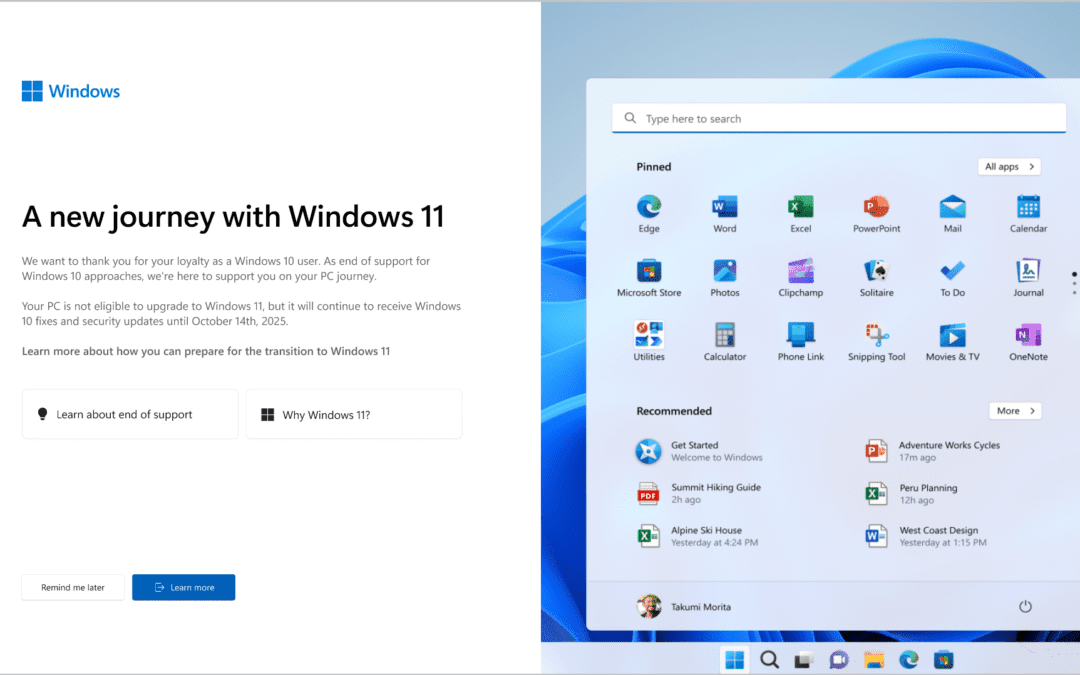Open the West Coast Design document
Viewport: 1080px width, 675px height.
coord(926,536)
